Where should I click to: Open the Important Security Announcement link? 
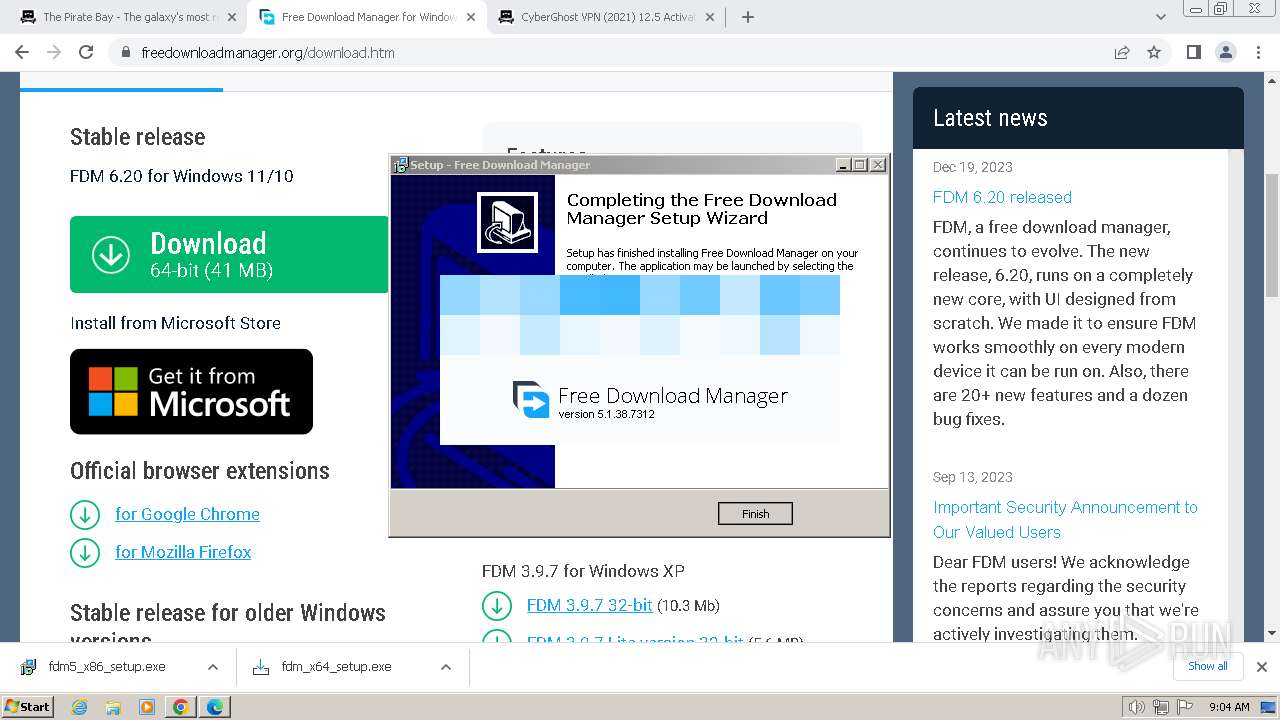point(1065,520)
